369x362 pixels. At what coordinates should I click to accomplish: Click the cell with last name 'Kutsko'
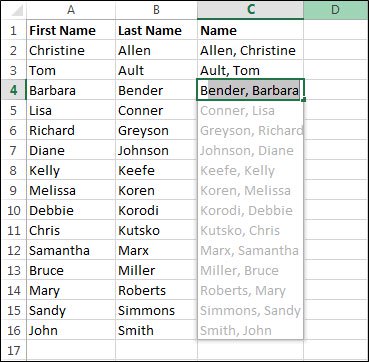click(x=156, y=230)
